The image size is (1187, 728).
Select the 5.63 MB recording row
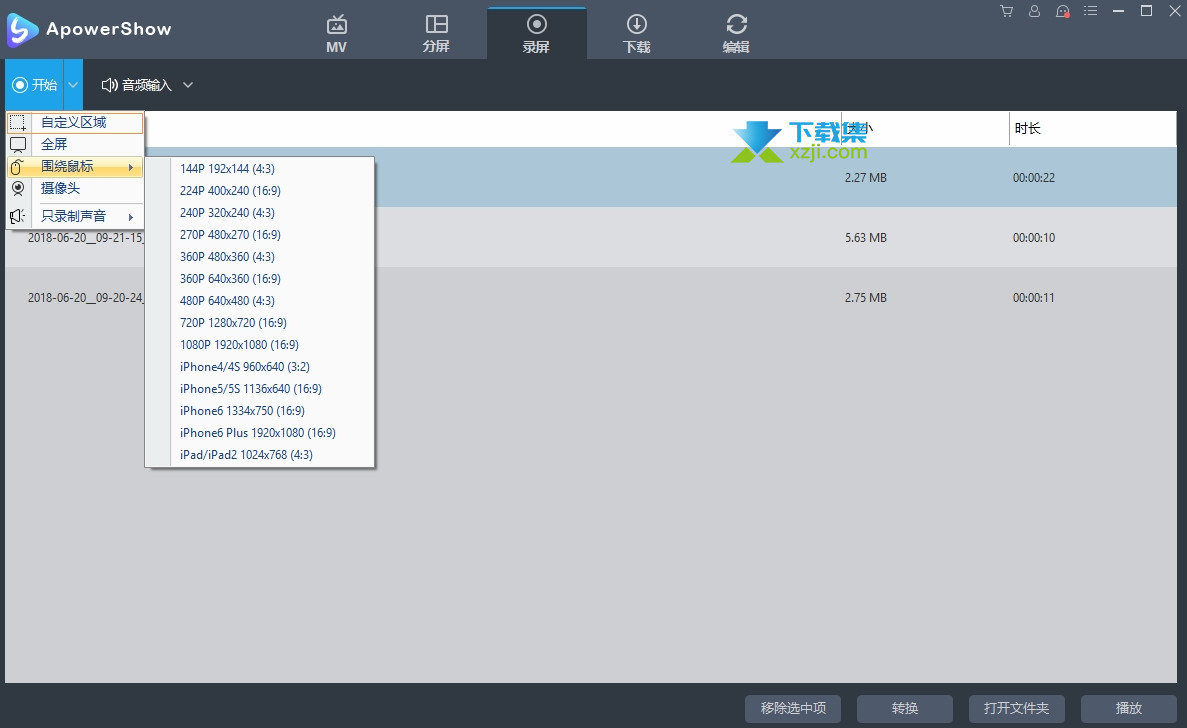(x=600, y=238)
